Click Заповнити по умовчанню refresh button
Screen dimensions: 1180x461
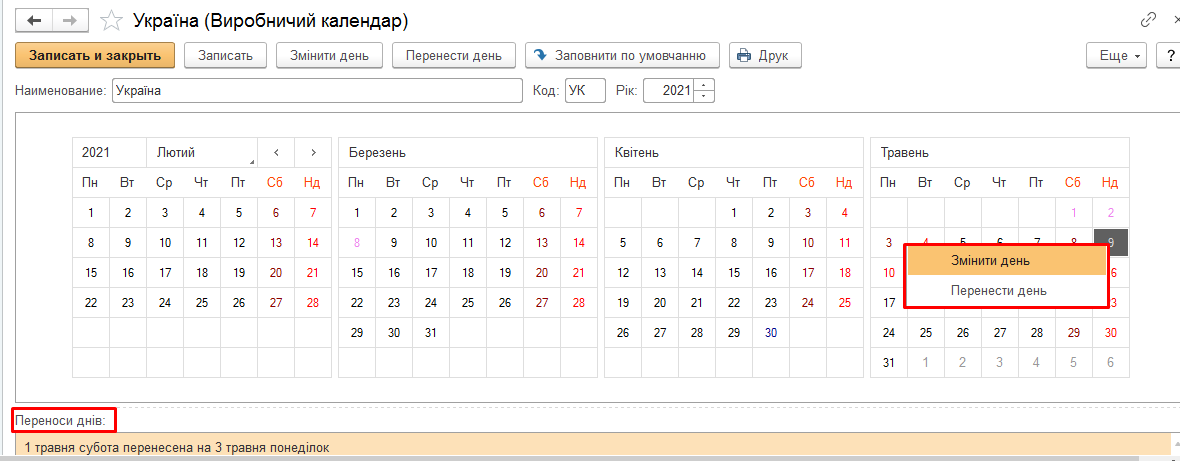[x=622, y=55]
